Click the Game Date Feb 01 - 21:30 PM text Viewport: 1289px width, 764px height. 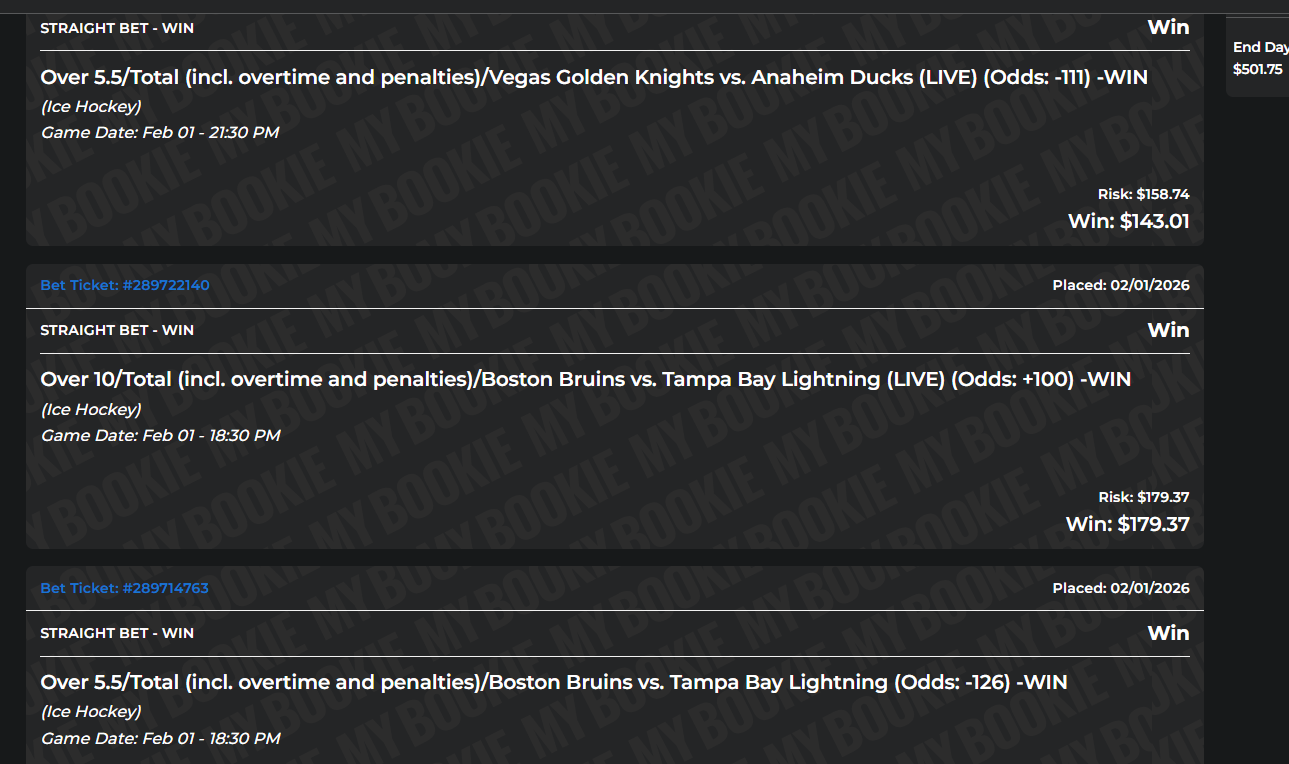160,132
